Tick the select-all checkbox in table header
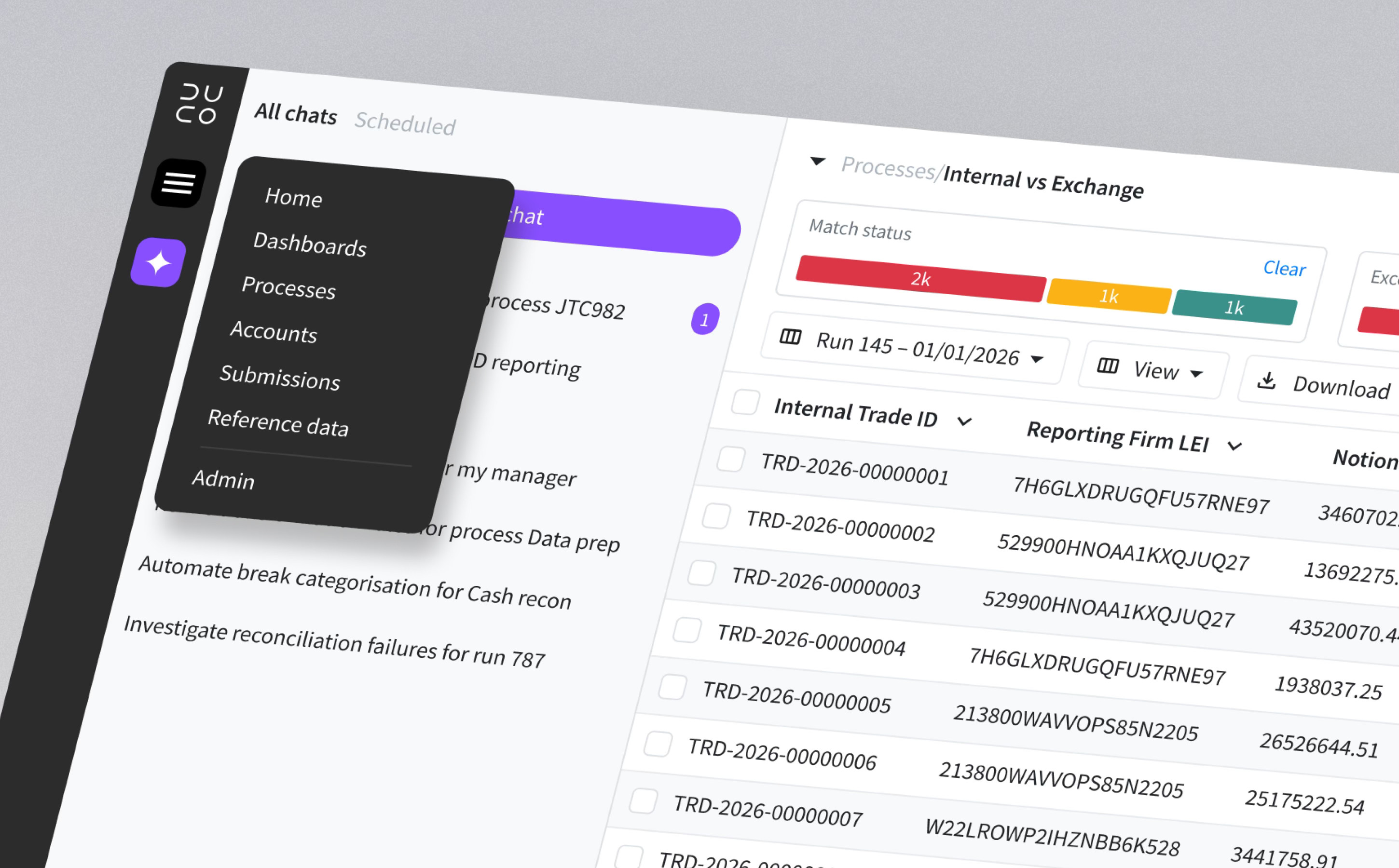Viewport: 1399px width, 868px height. 745,402
